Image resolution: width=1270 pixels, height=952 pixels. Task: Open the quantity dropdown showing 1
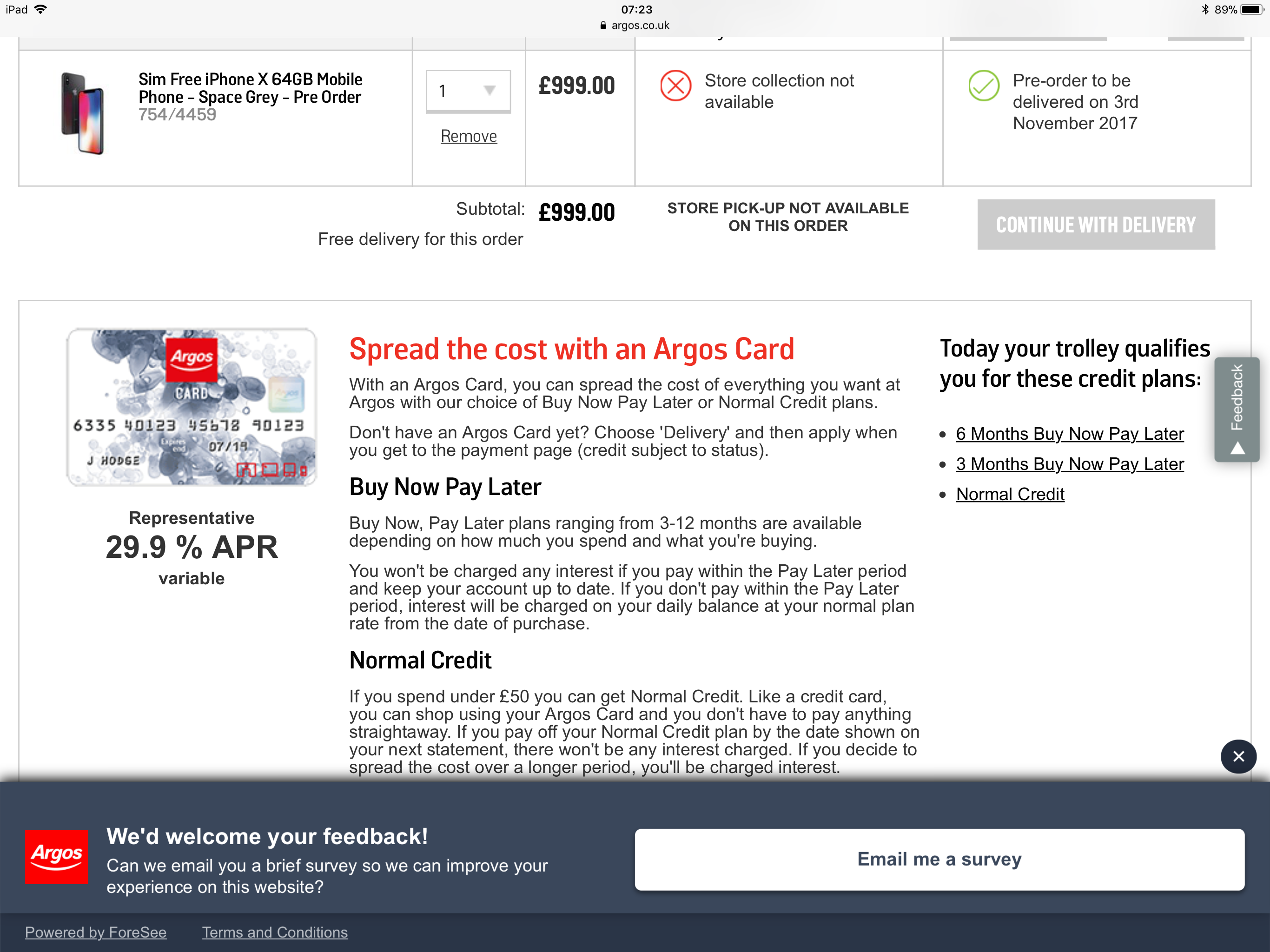[x=468, y=91]
